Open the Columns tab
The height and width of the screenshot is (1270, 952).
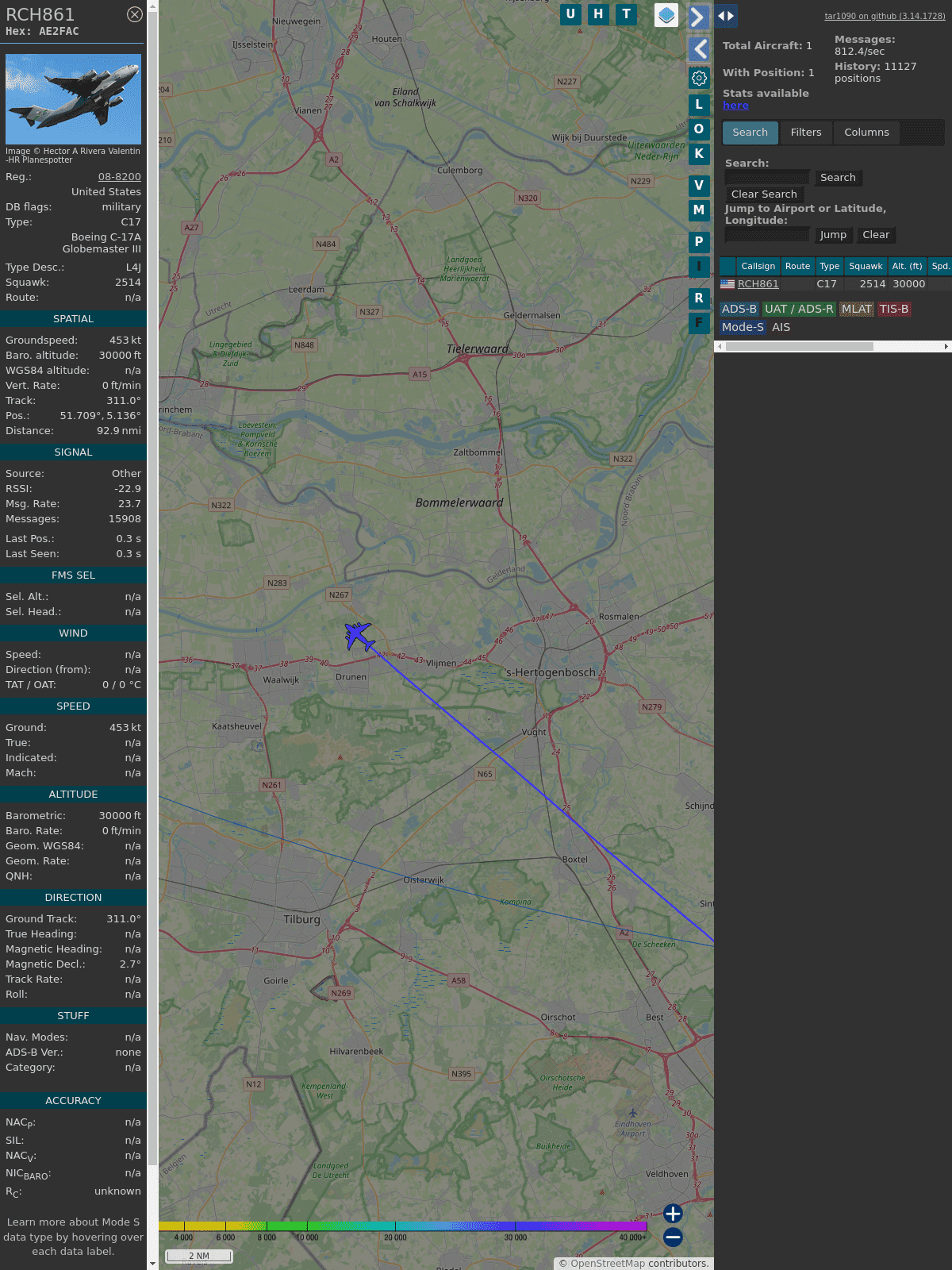pyautogui.click(x=866, y=133)
